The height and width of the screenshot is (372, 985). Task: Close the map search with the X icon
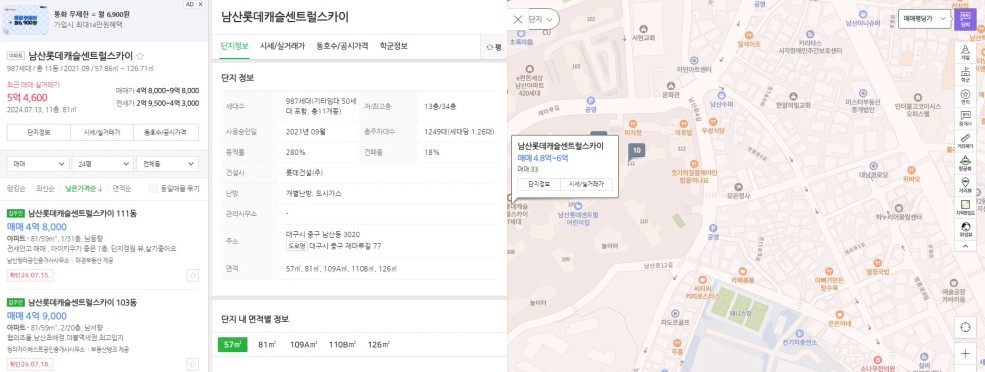tap(518, 19)
